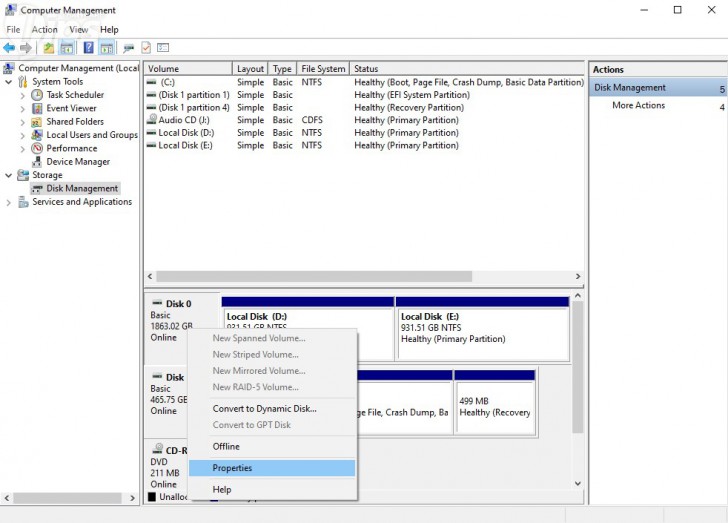Click the Back arrow in toolbar
This screenshot has height=523, width=728.
coord(9,47)
